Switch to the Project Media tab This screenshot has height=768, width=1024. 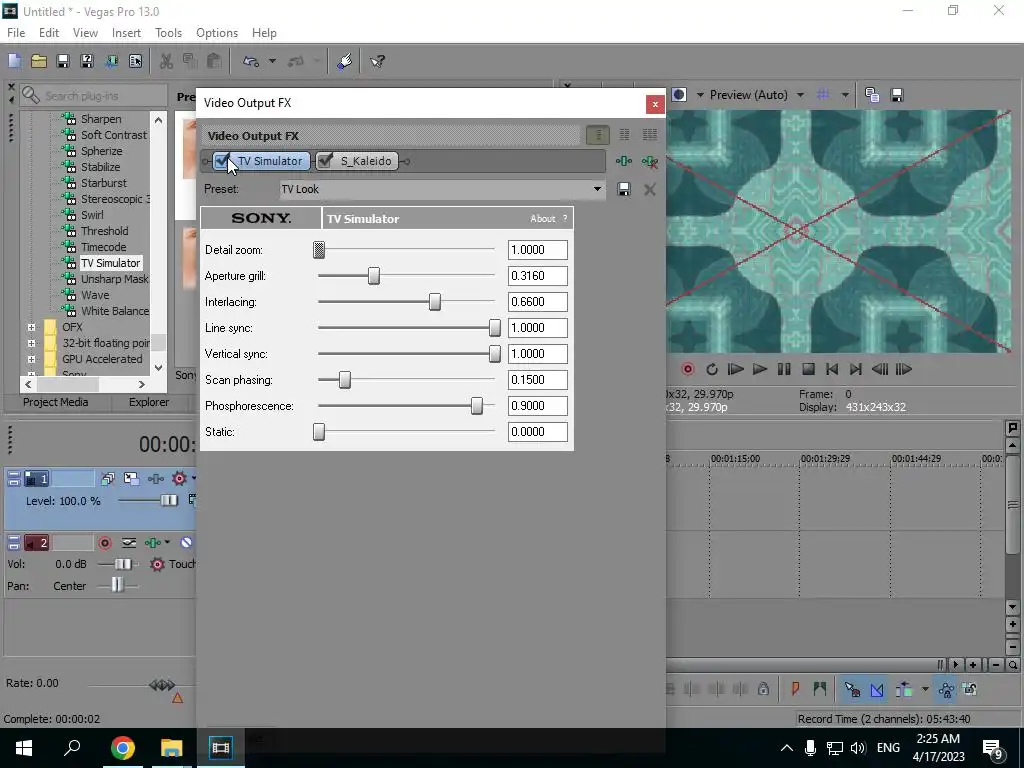tap(56, 402)
